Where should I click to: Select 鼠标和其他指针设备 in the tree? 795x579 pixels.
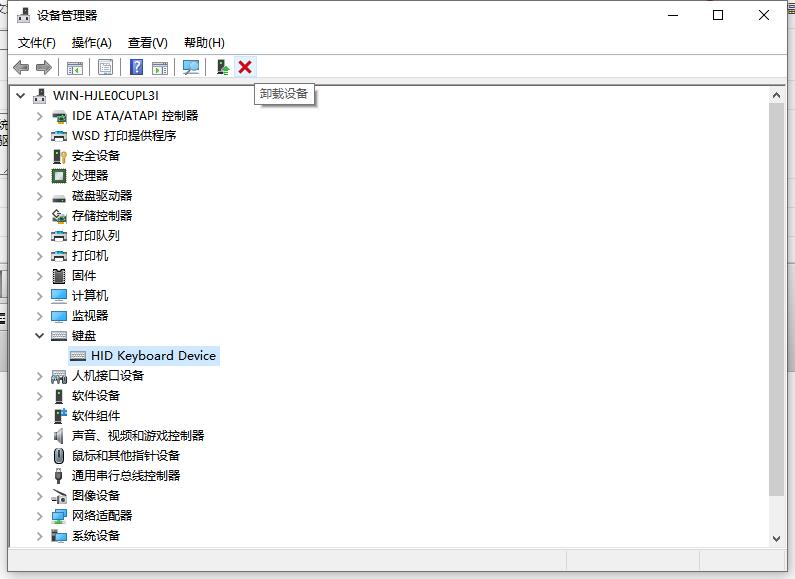coord(125,456)
